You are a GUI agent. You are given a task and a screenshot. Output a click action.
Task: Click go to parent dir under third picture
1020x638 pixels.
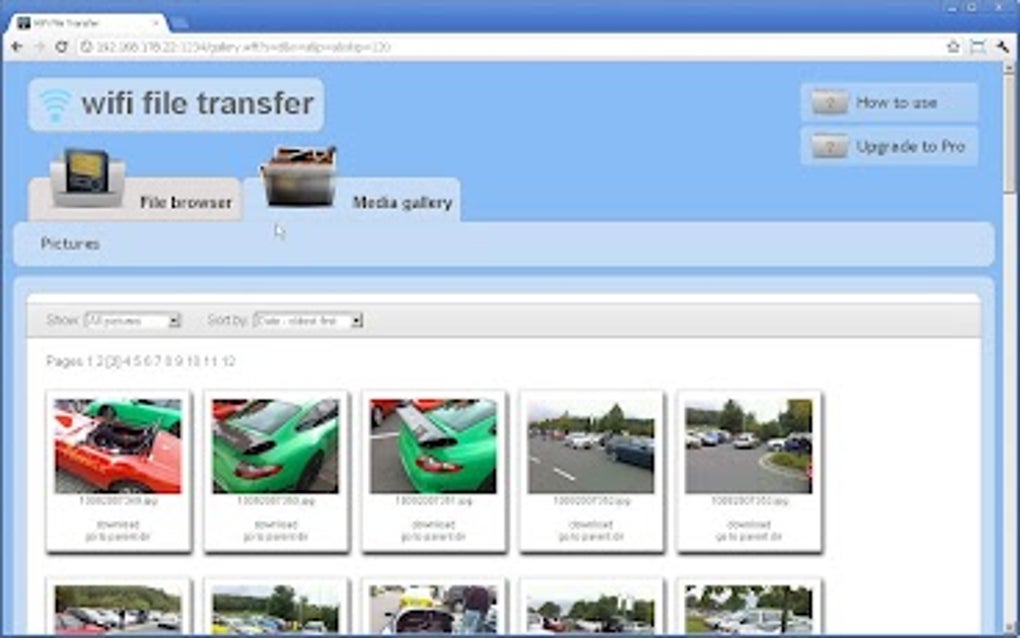click(433, 537)
